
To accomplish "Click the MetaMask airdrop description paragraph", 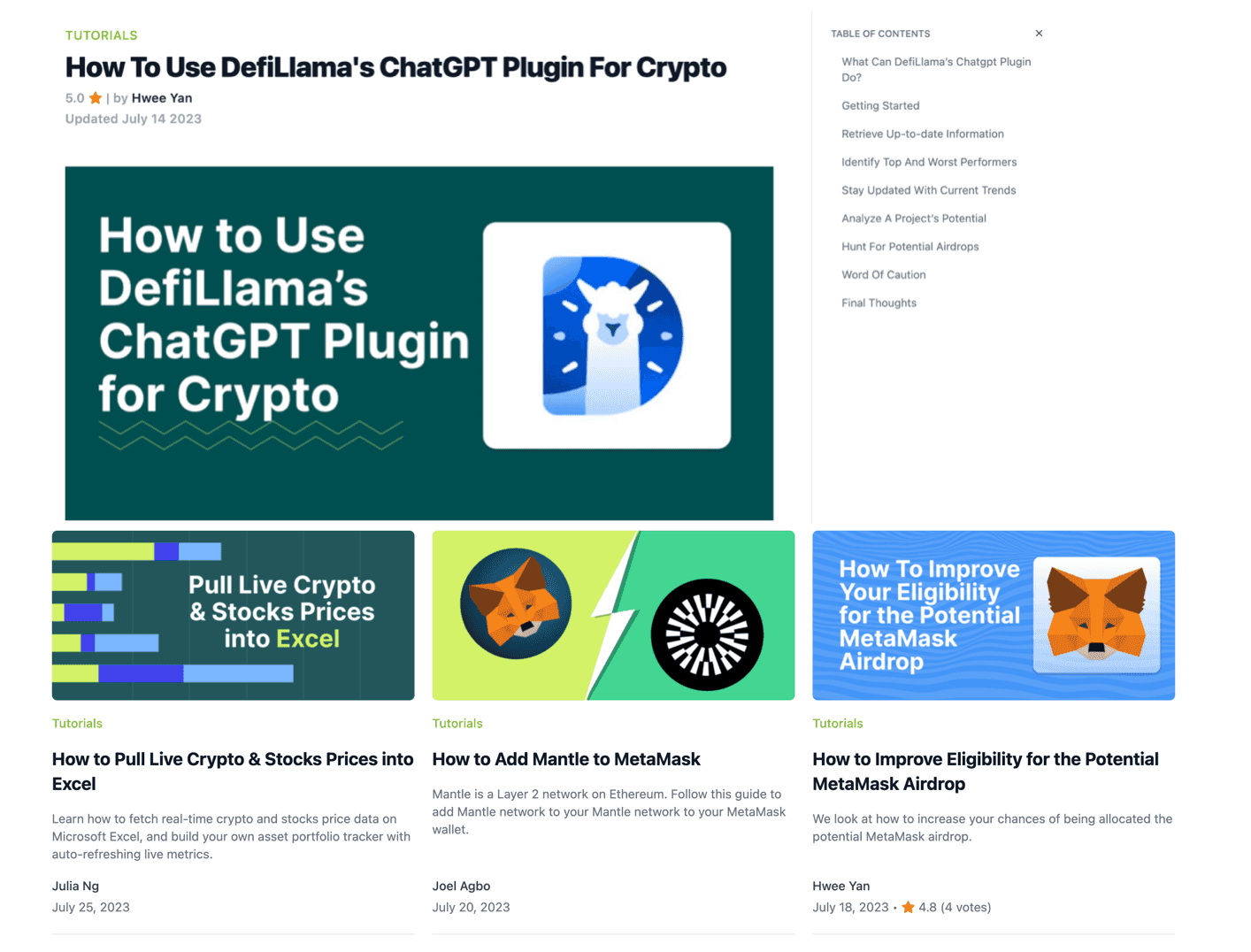I will click(993, 828).
